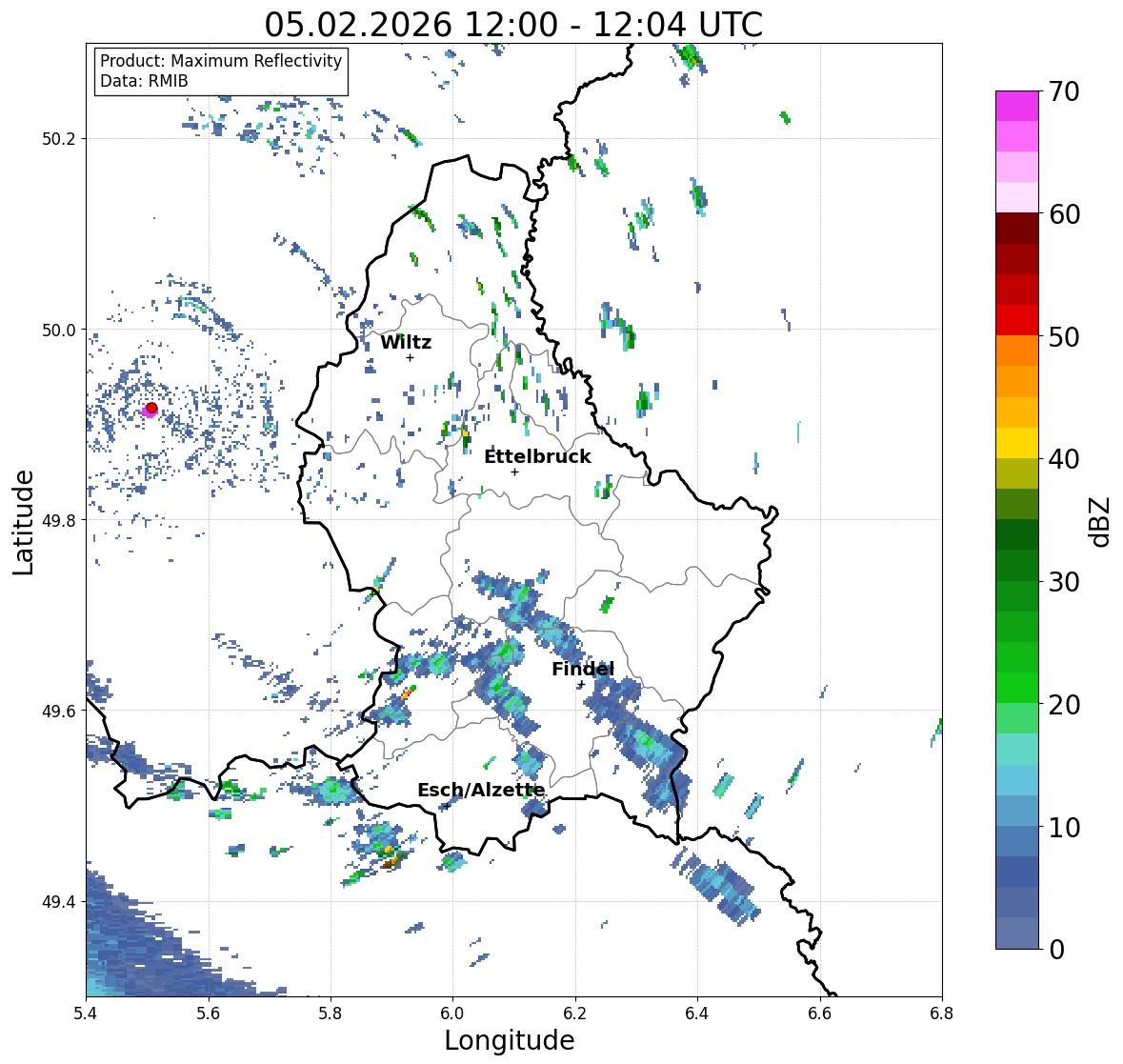Click the Longitude axis label
1123x1064 pixels.
click(x=510, y=1040)
